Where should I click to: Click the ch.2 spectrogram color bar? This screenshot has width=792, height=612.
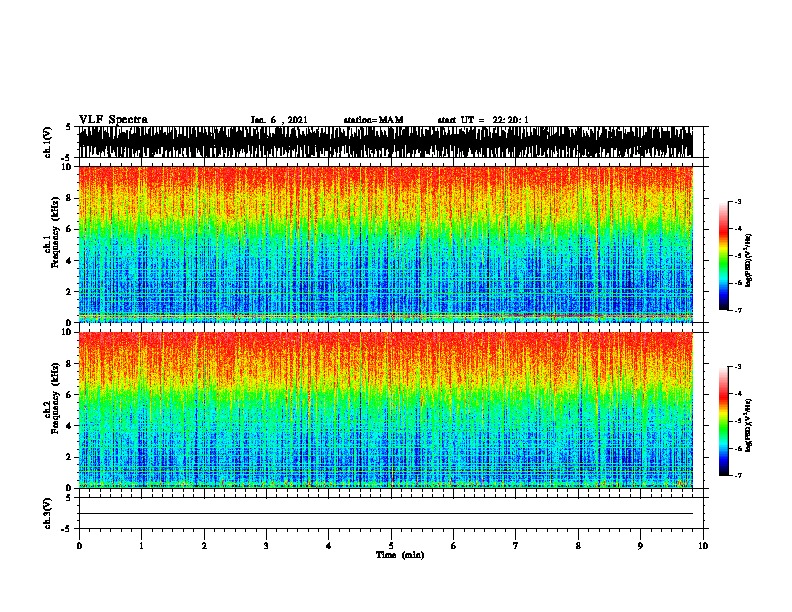(724, 421)
